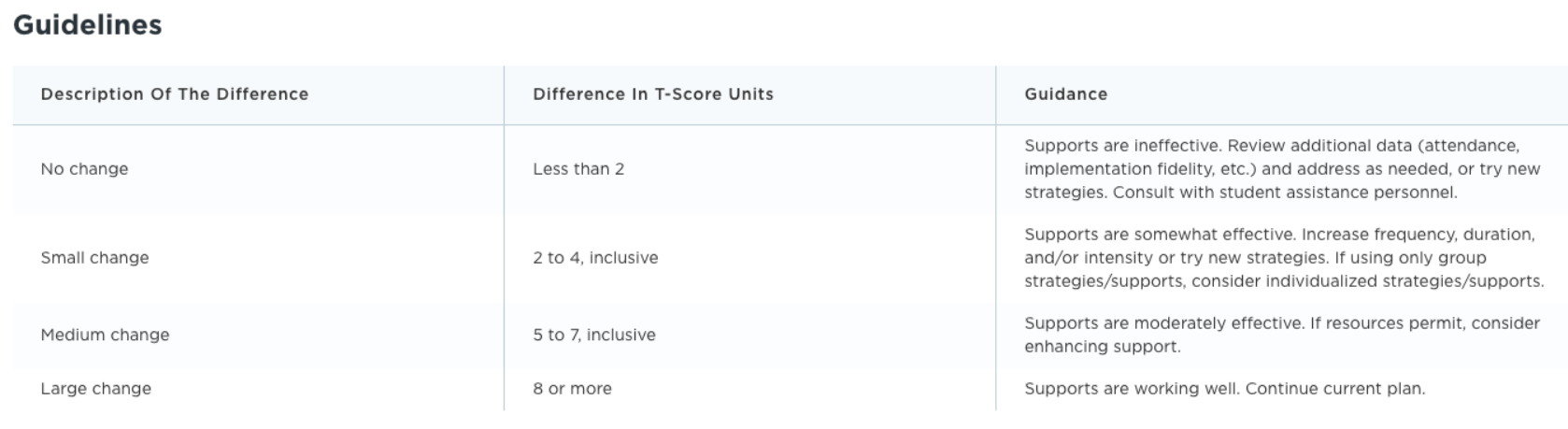Click the '5 to 7, inclusive' cell

click(x=594, y=335)
